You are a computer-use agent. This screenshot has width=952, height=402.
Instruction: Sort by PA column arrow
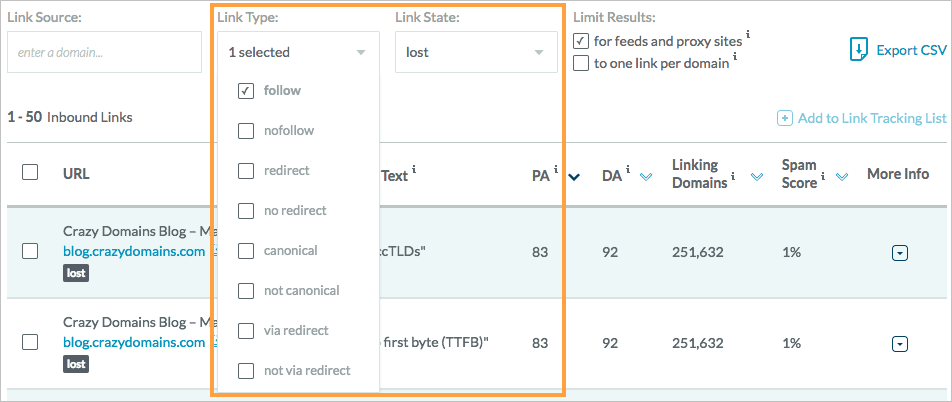point(574,177)
